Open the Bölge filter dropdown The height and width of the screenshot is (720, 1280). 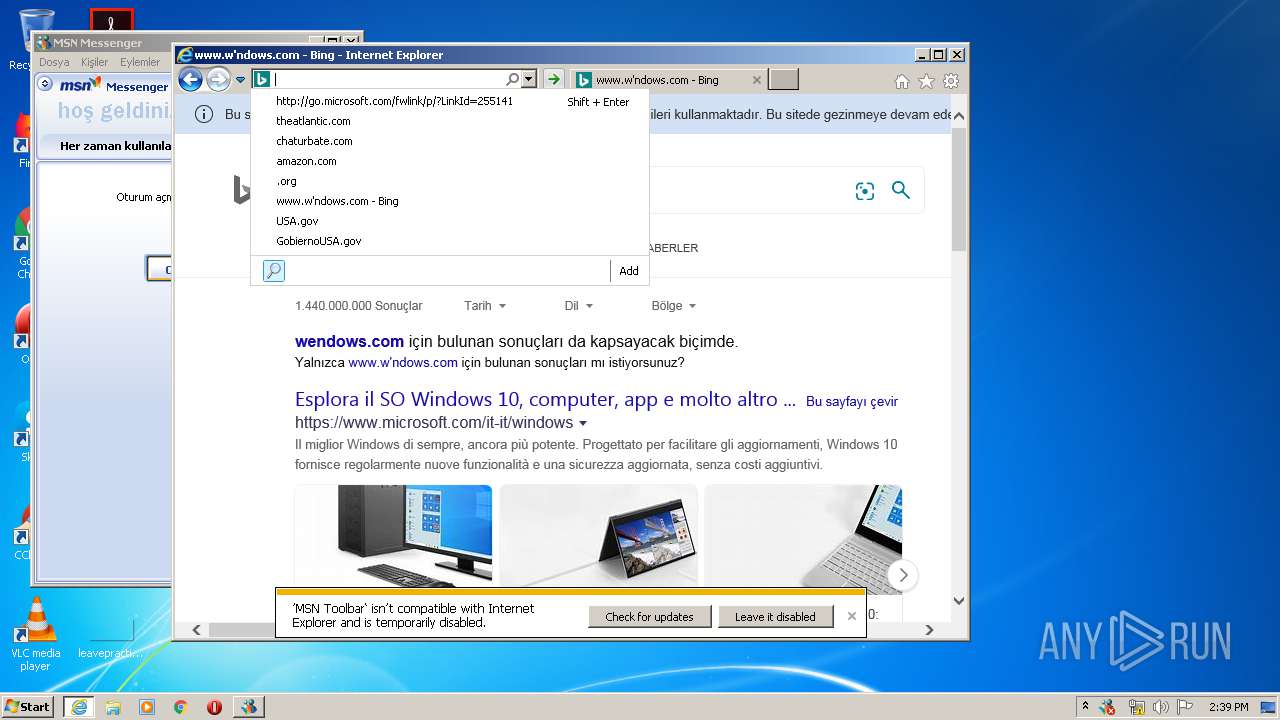point(674,306)
